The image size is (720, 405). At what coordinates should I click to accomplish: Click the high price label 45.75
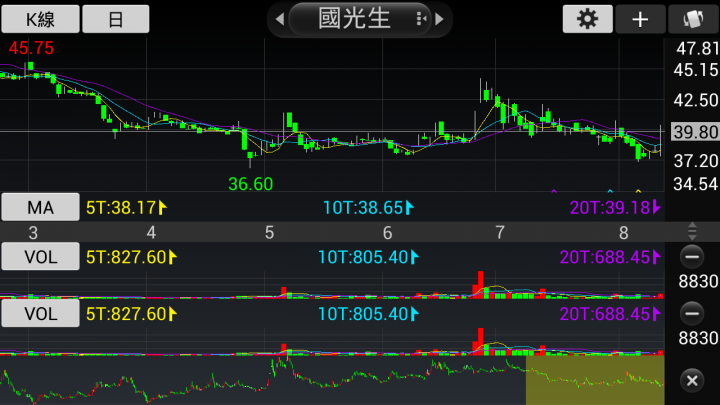(31, 48)
